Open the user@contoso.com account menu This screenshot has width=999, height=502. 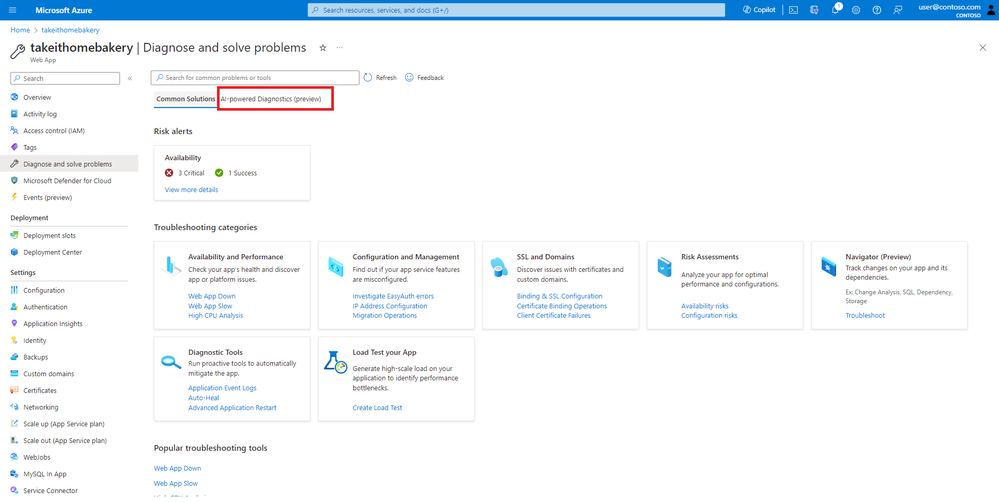point(955,10)
